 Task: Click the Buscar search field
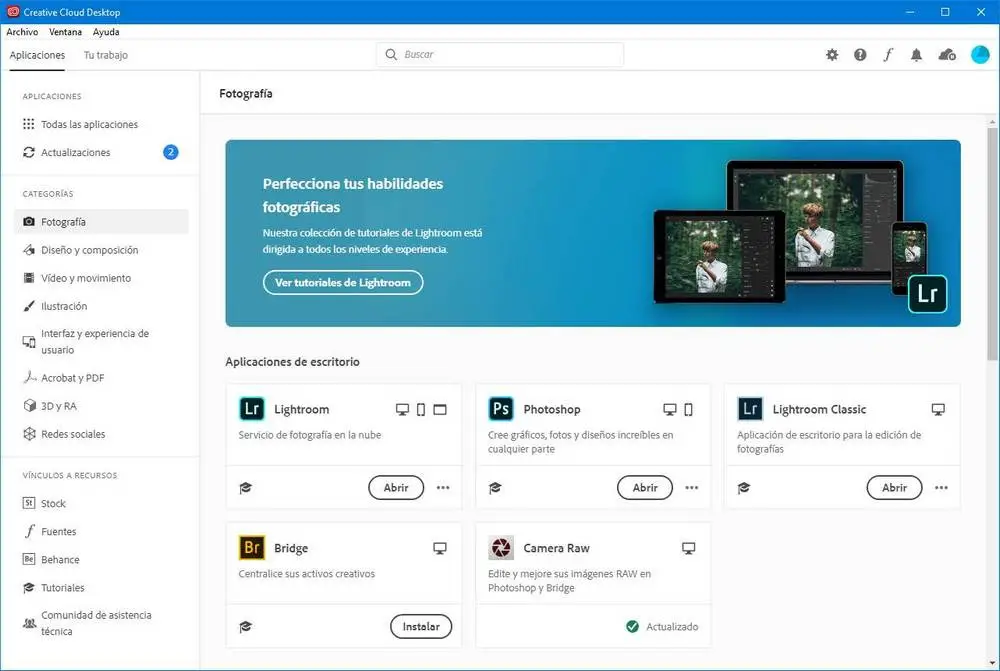tap(500, 55)
